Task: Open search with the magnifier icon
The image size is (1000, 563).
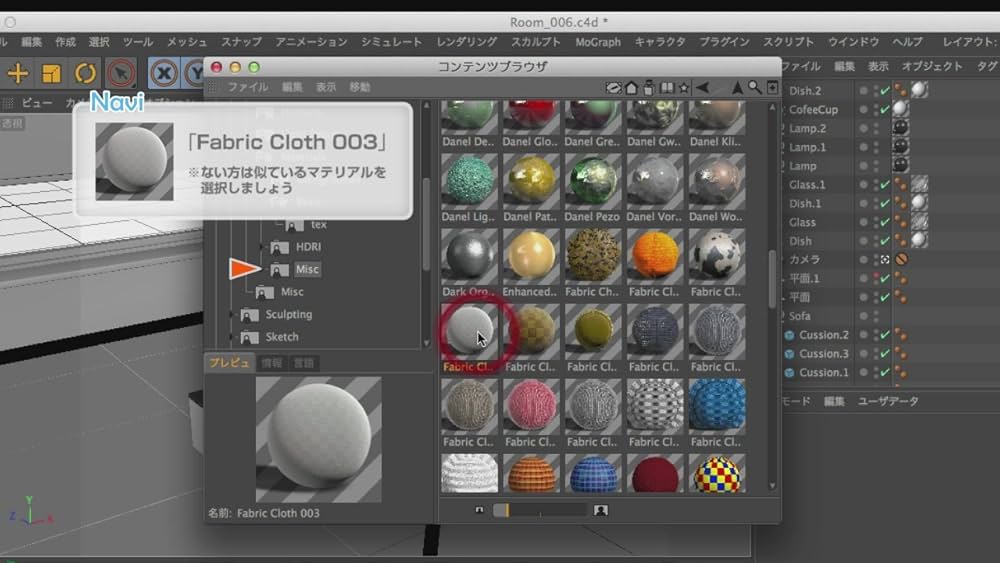Action: pyautogui.click(x=754, y=88)
